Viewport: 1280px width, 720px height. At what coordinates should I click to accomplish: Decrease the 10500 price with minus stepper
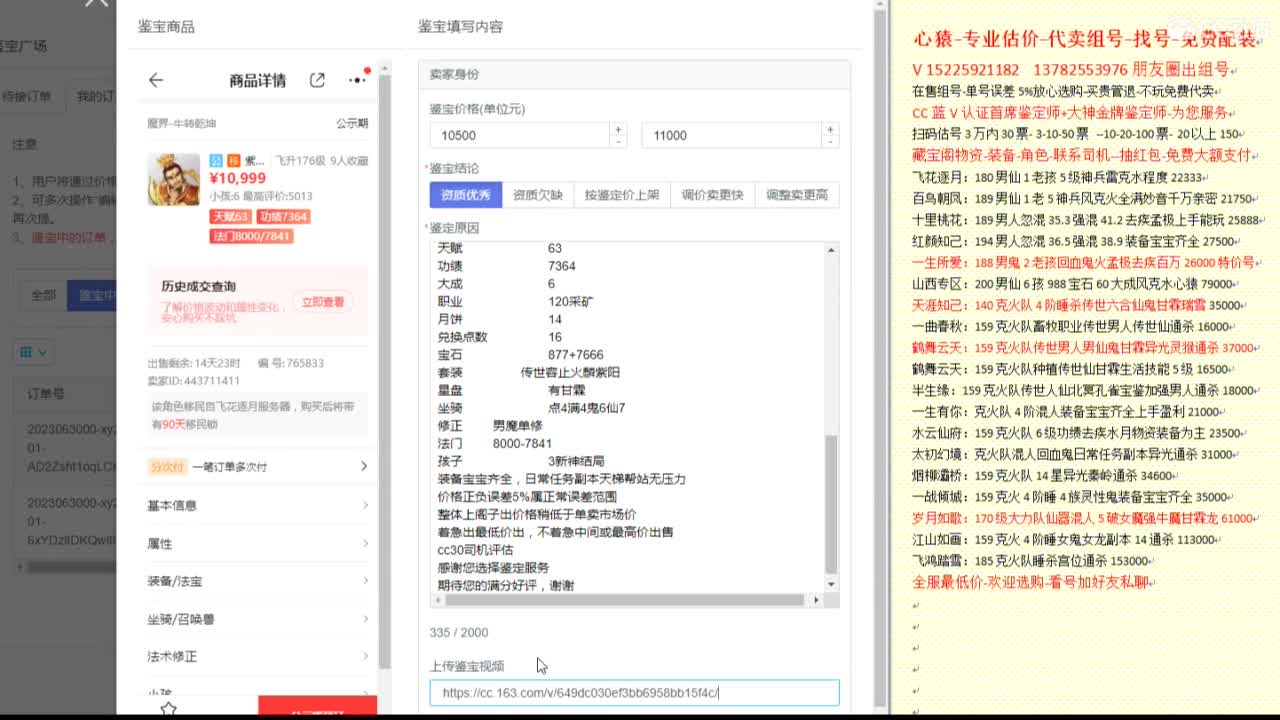coord(618,142)
